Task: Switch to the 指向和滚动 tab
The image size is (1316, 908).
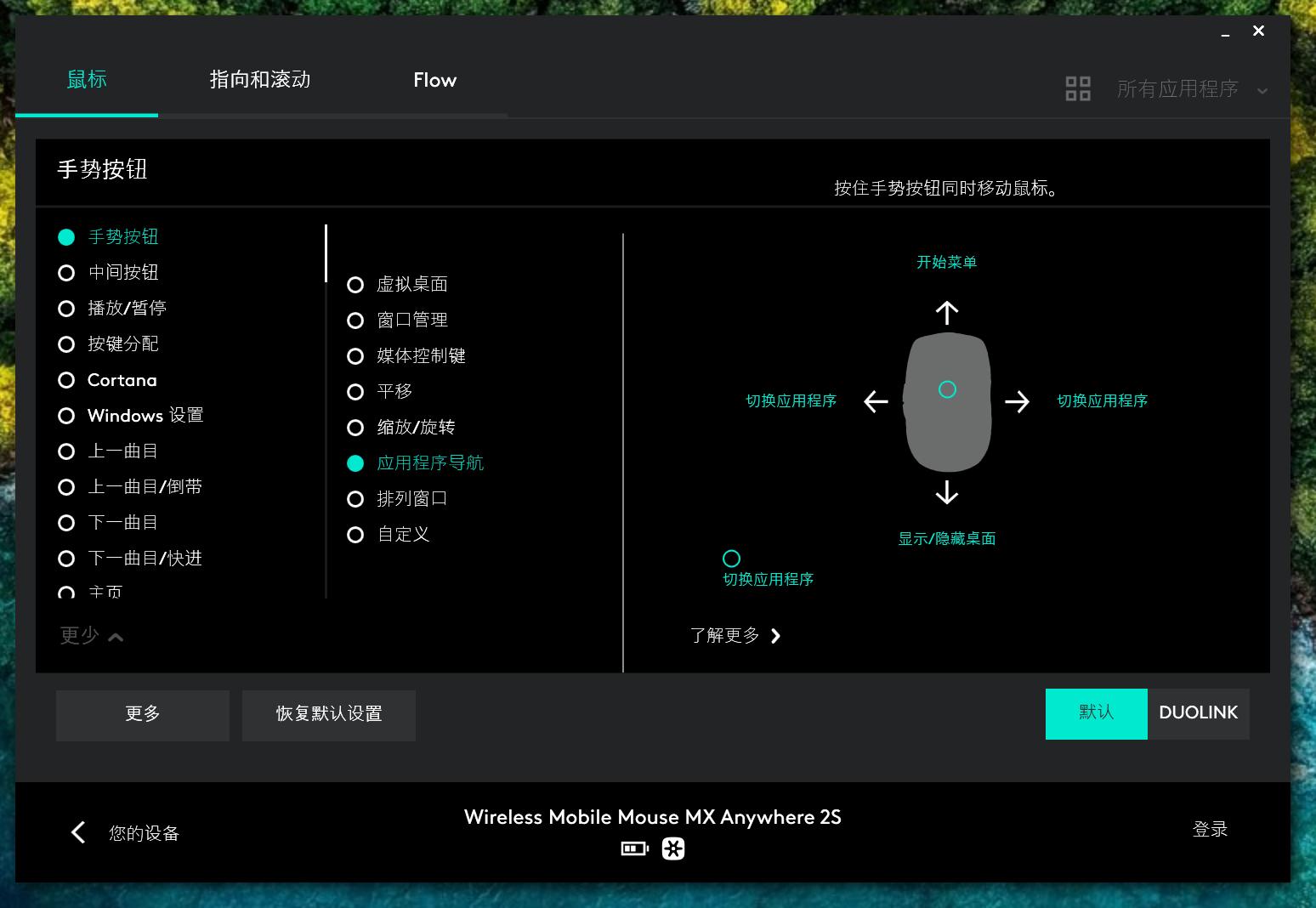Action: click(x=258, y=80)
